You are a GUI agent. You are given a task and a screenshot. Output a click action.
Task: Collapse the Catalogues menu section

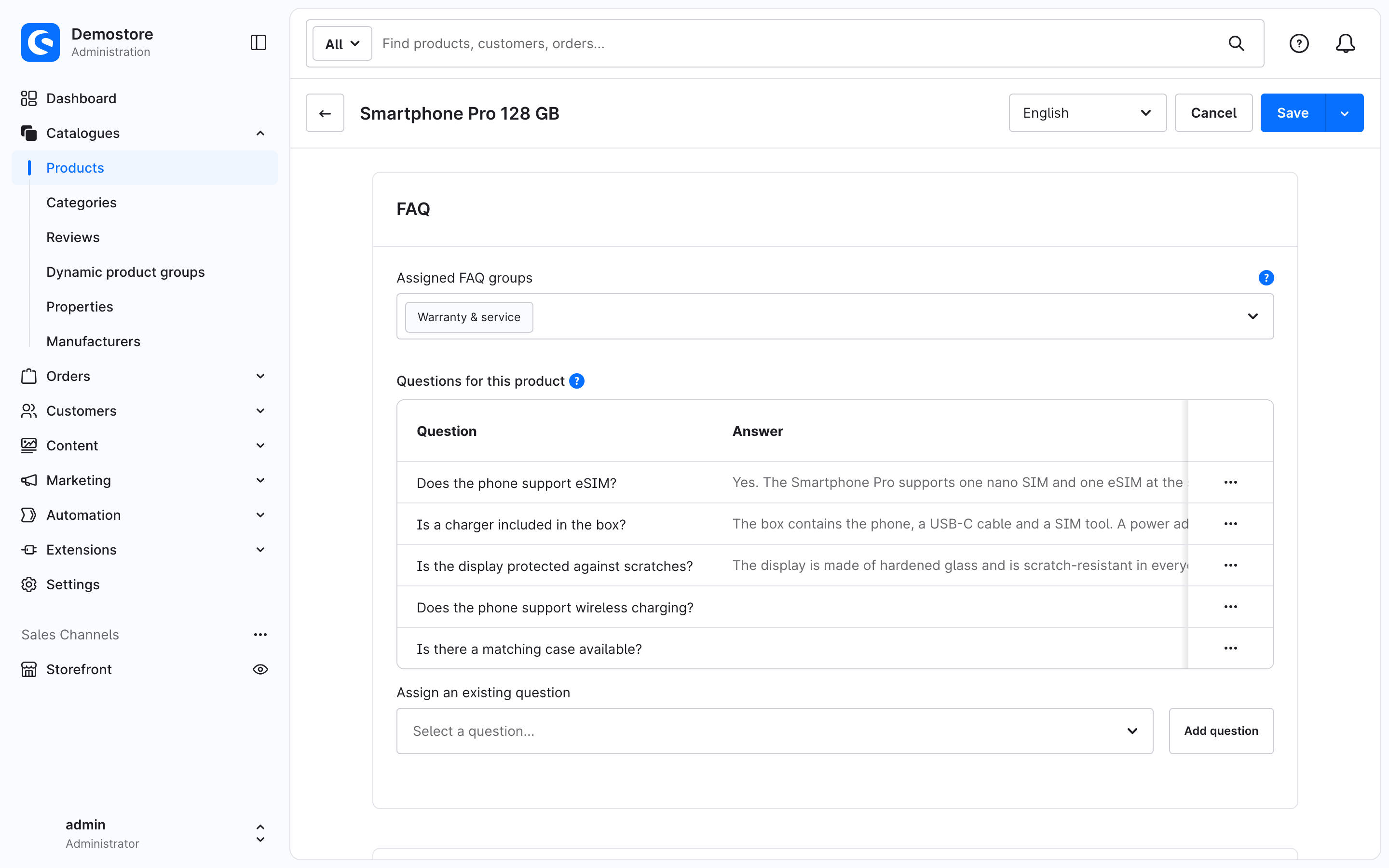click(260, 133)
